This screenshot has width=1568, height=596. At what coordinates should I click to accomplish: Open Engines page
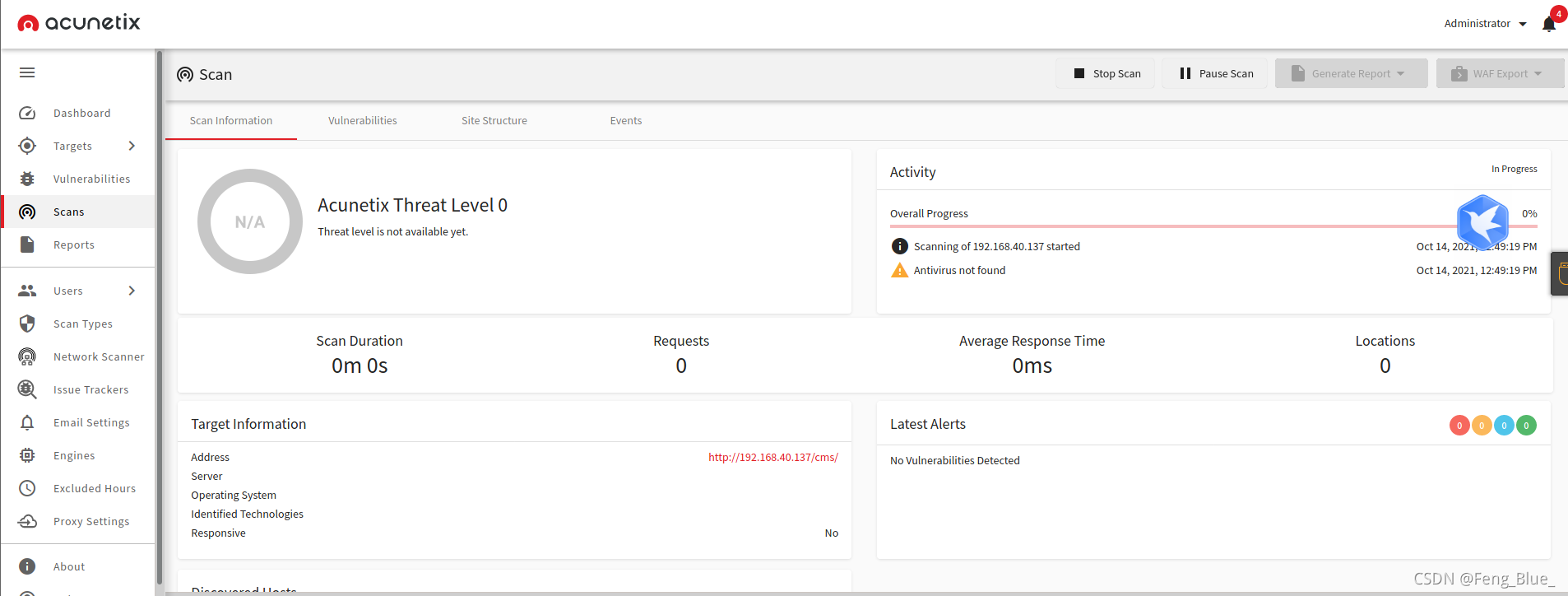pyautogui.click(x=77, y=455)
